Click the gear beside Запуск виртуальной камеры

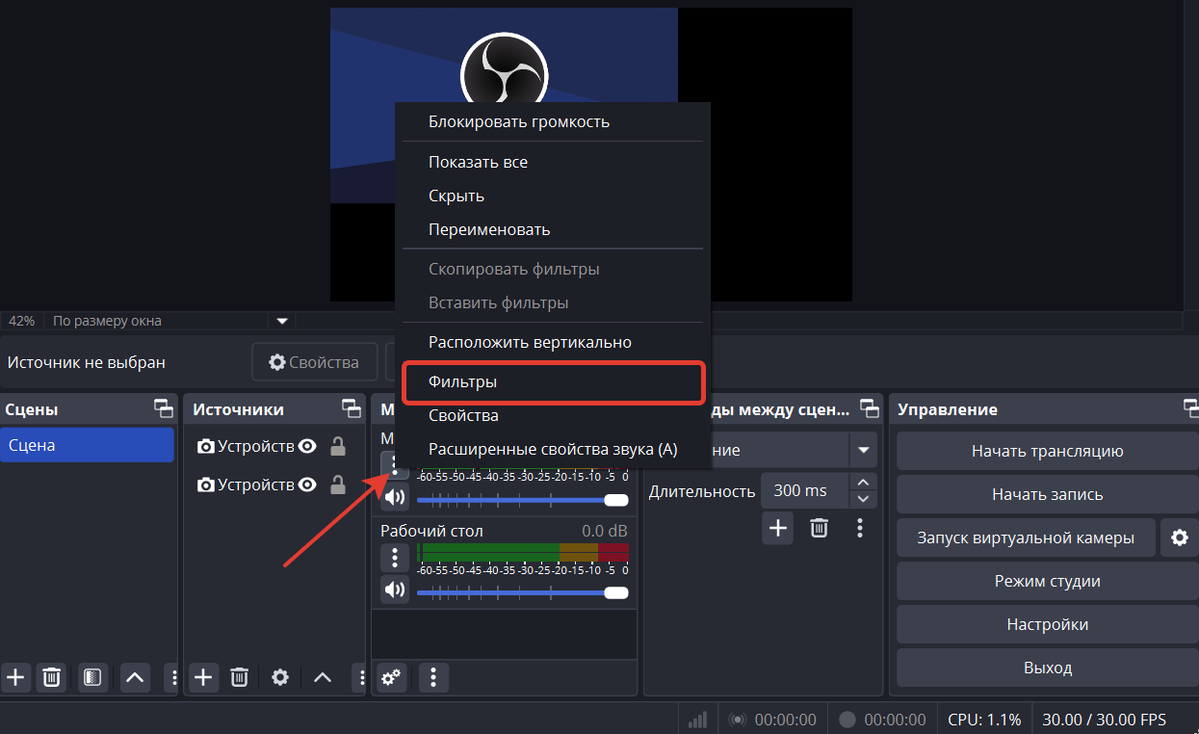1179,538
